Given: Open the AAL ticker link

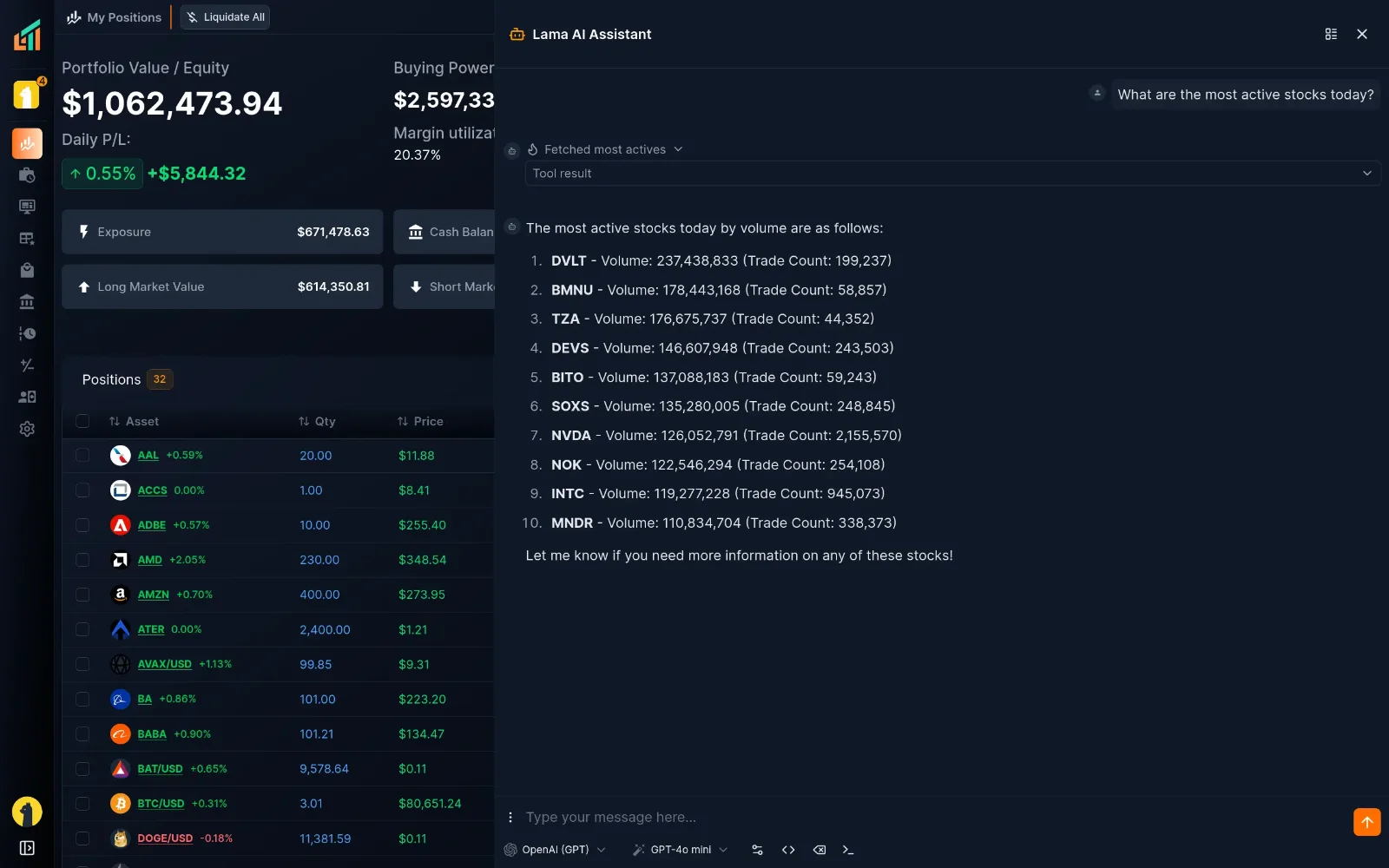Looking at the screenshot, I should (x=148, y=455).
